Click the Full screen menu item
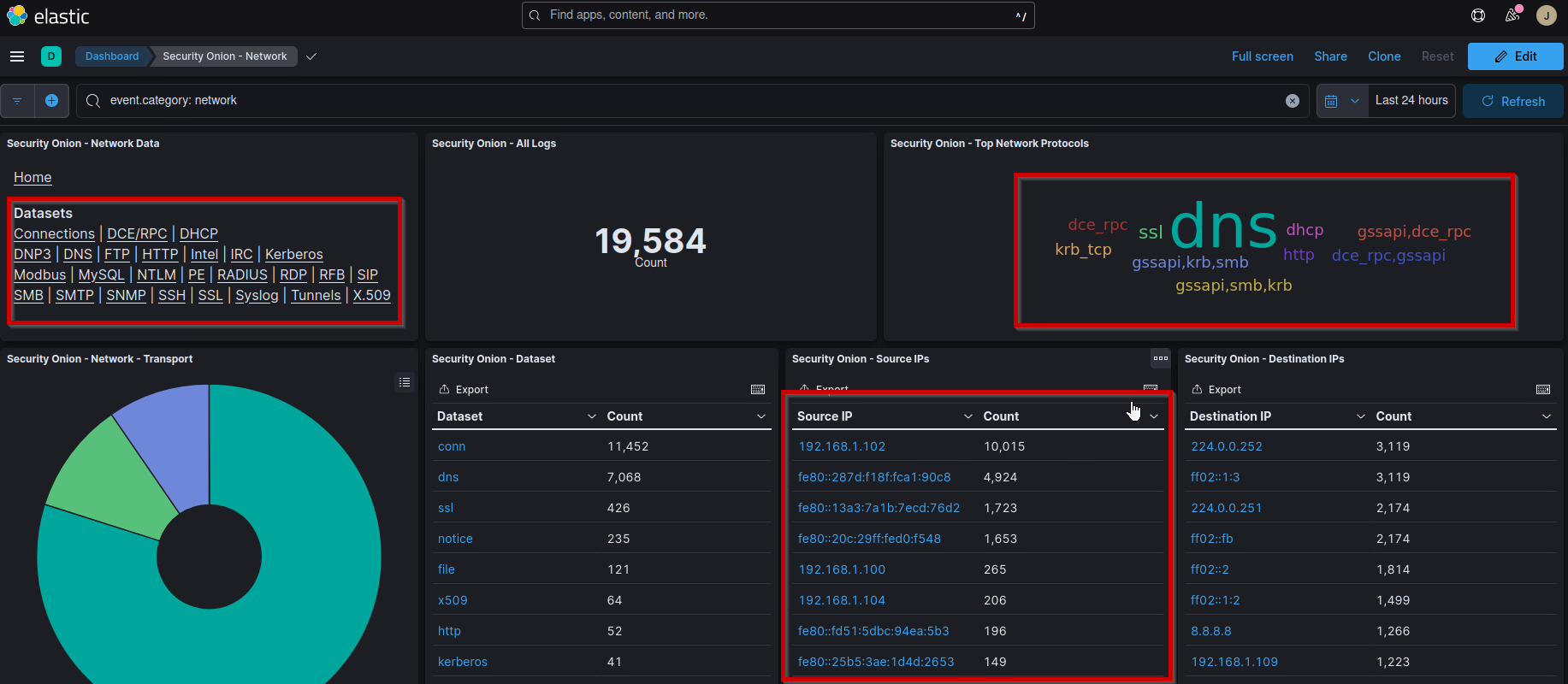The height and width of the screenshot is (684, 1568). 1262,56
